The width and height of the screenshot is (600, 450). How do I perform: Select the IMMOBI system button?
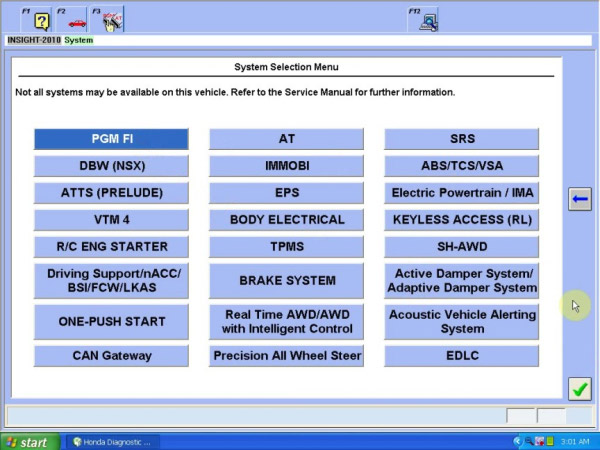point(286,166)
